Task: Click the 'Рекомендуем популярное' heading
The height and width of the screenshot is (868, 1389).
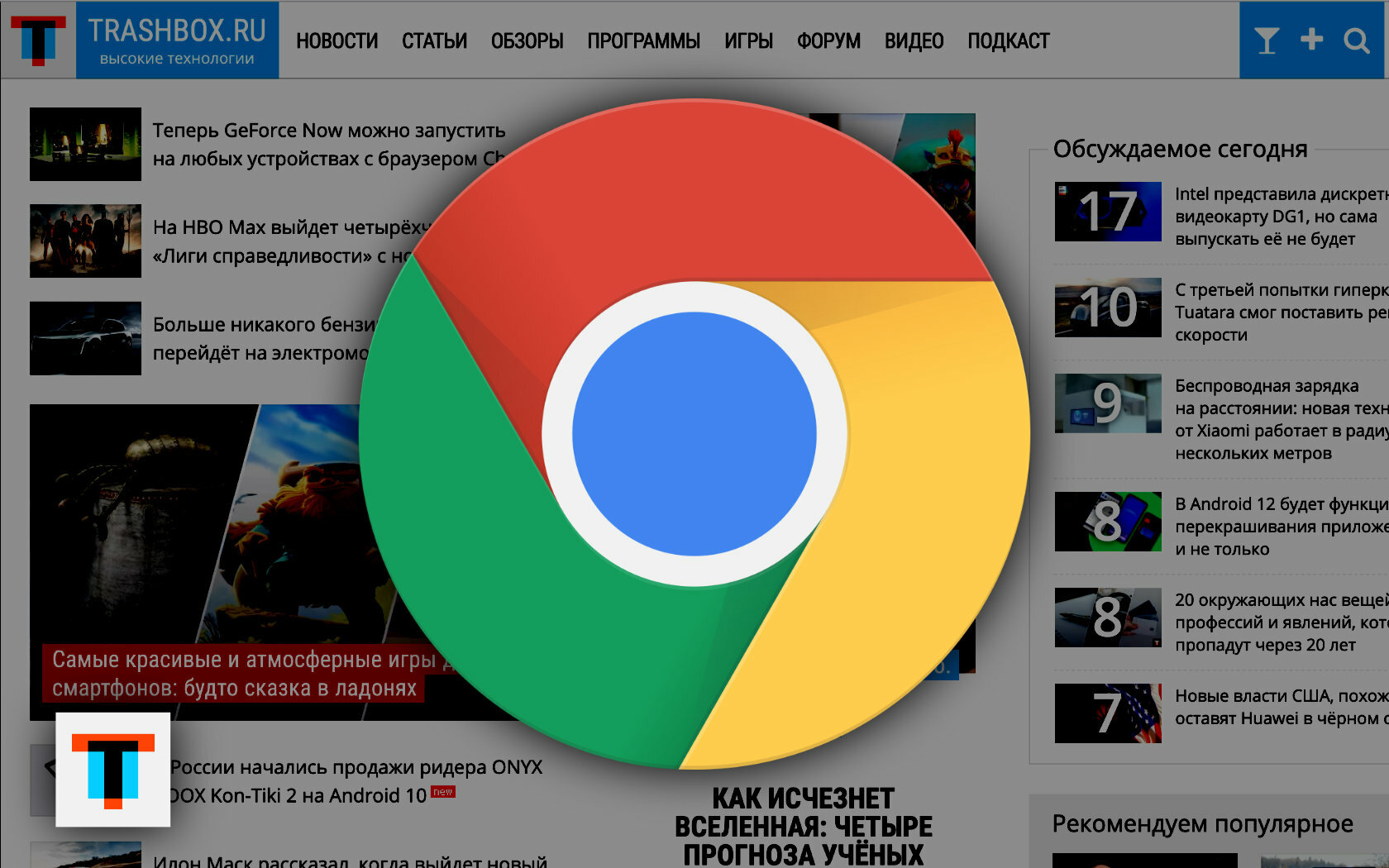Action: click(1202, 824)
